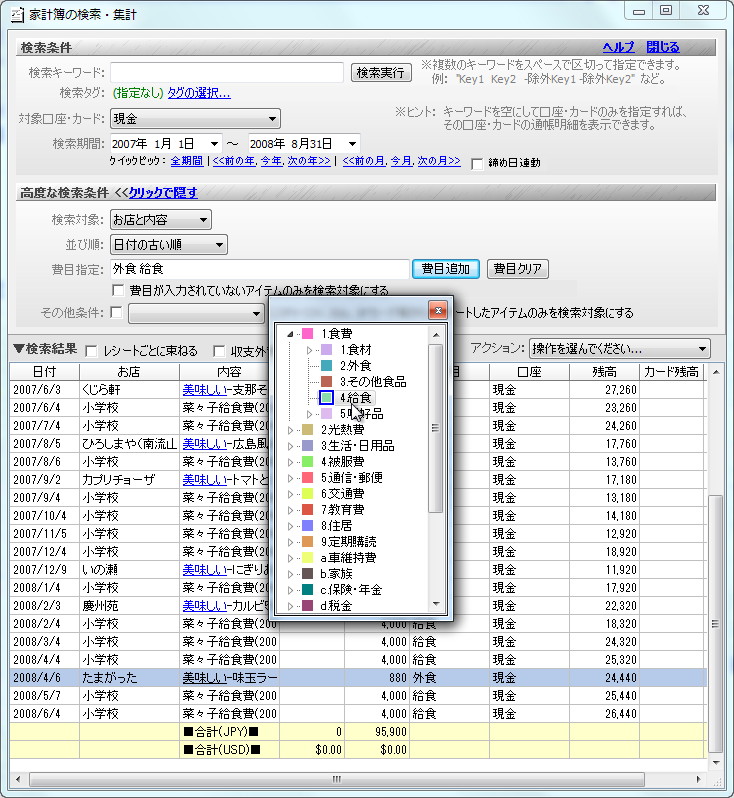734x798 pixels.
Task: Select the 9.定期購読 category icon
Action: 307,542
